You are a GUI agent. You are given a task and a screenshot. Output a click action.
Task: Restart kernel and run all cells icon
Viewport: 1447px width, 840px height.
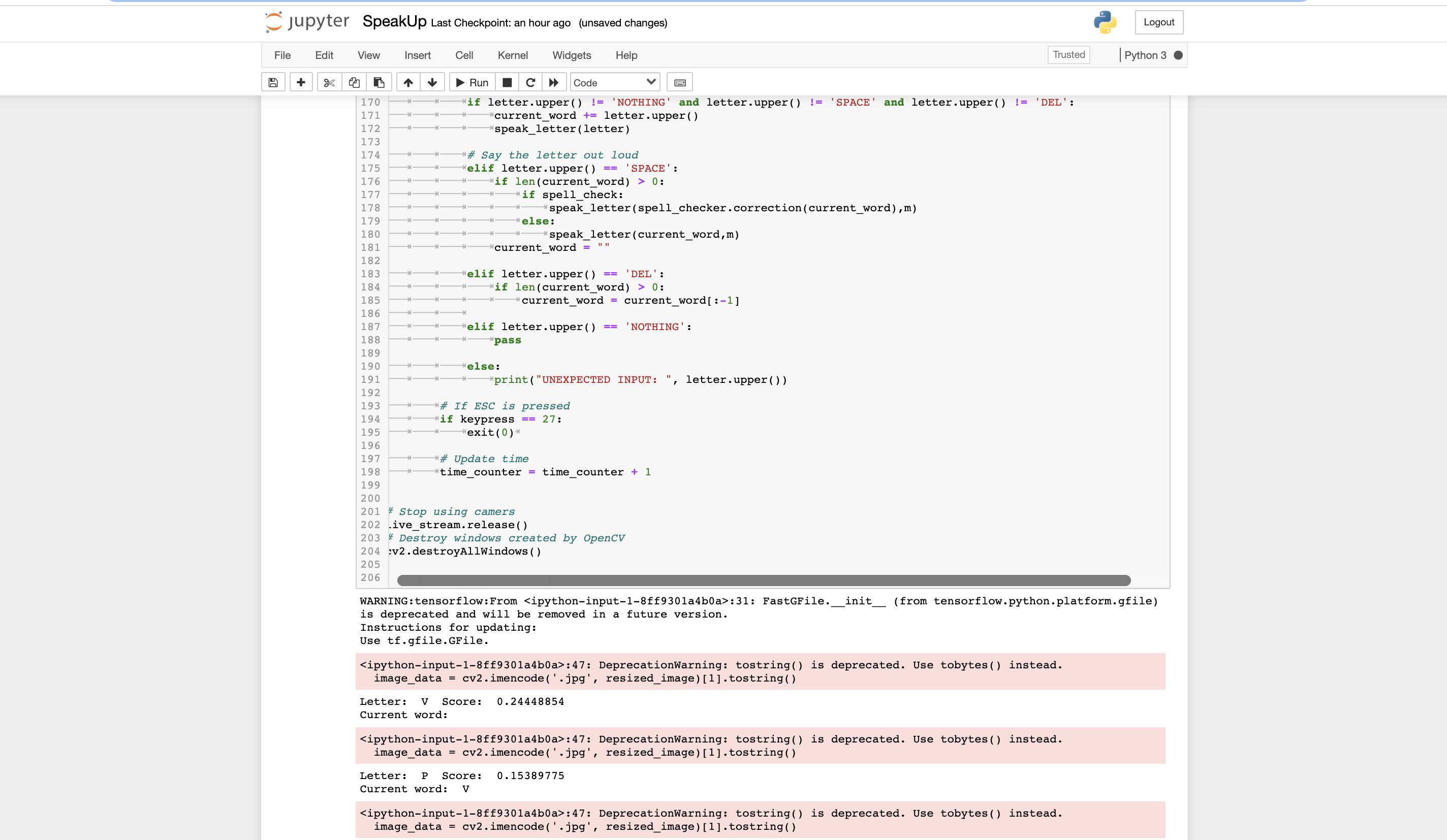[553, 83]
